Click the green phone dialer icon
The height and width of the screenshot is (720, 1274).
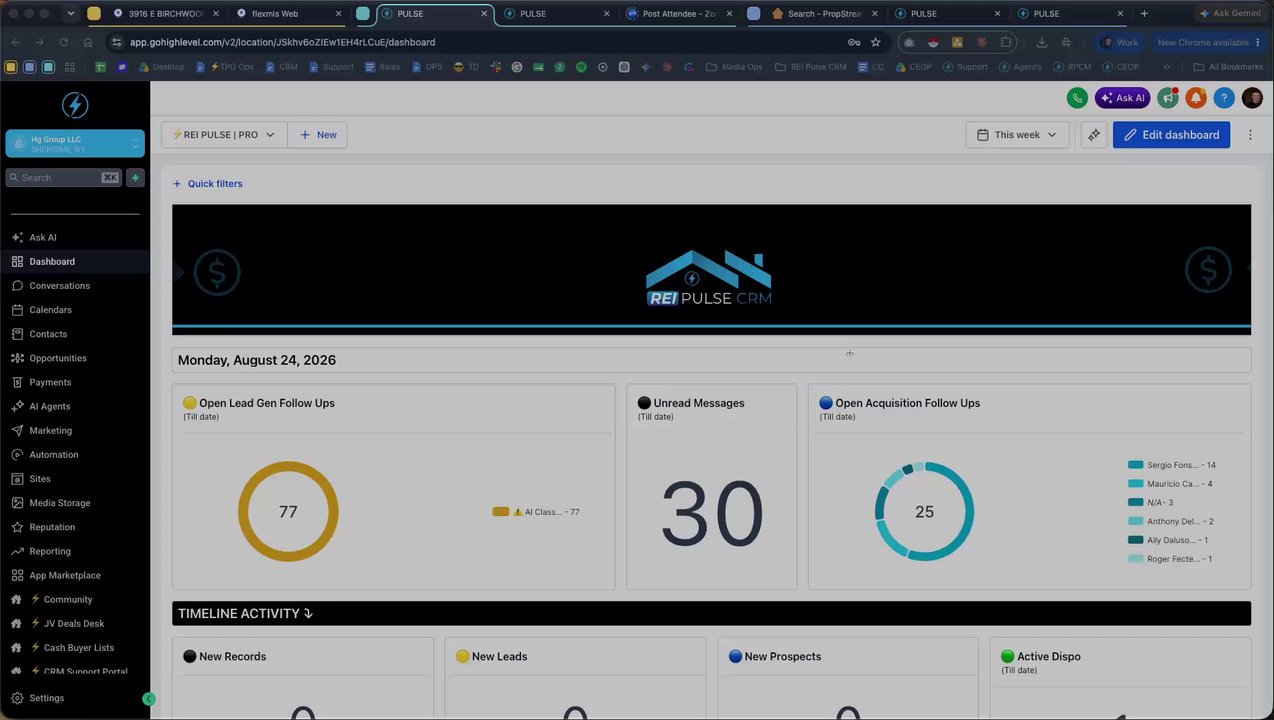[x=1077, y=98]
